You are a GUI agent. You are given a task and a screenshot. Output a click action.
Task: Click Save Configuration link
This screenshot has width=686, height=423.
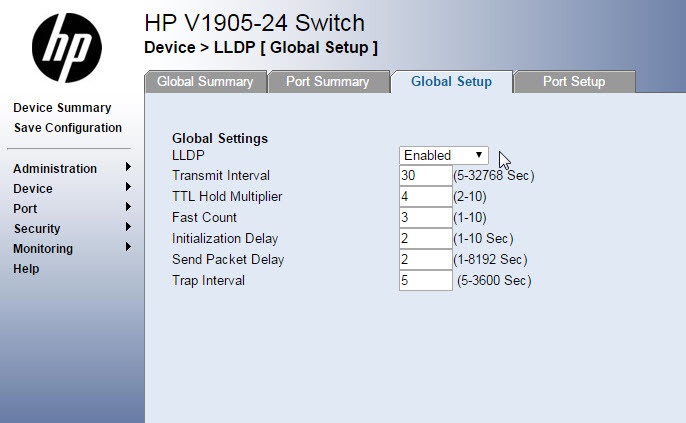coord(68,128)
